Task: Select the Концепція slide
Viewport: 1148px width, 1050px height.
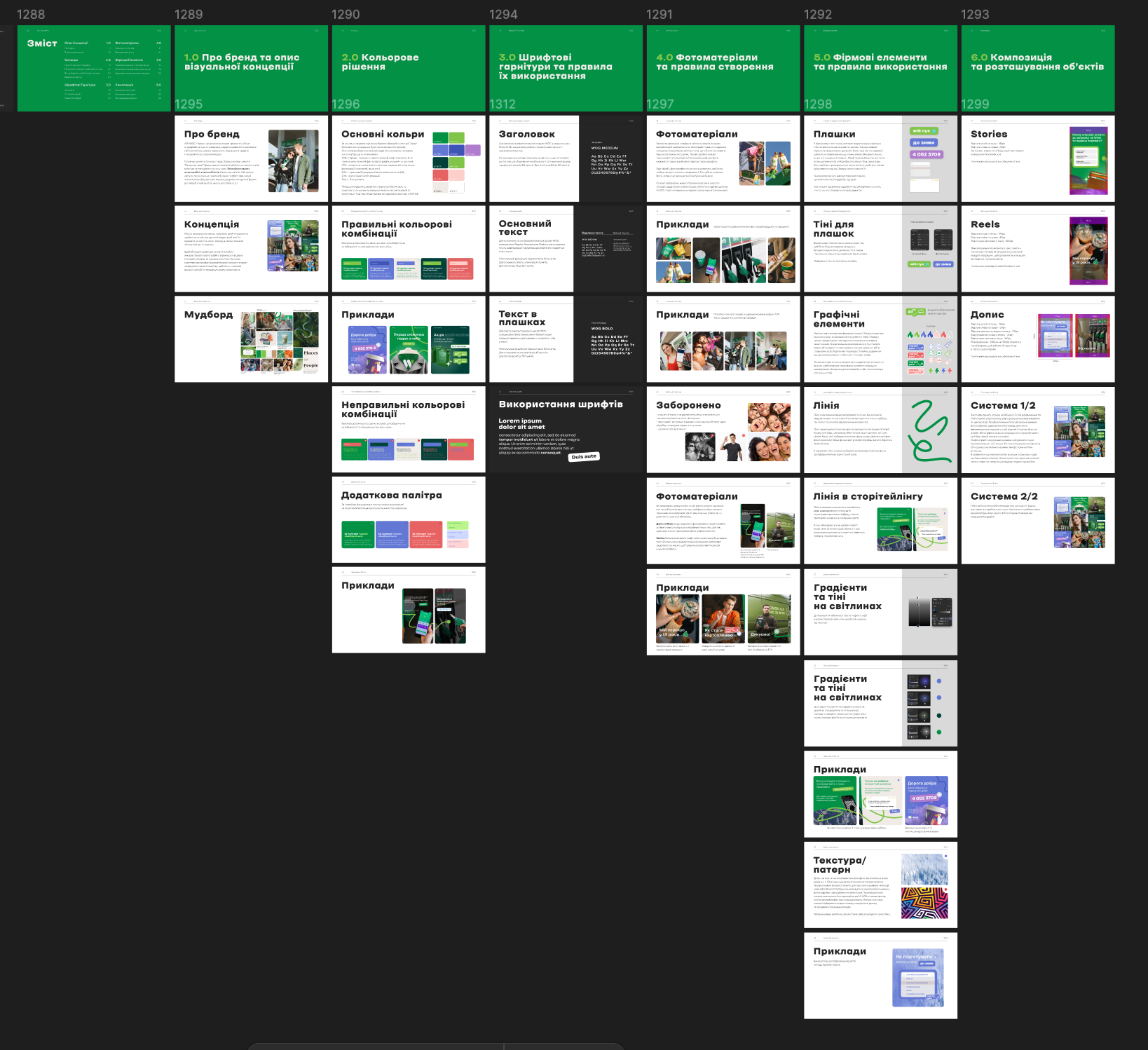Action: coord(251,249)
